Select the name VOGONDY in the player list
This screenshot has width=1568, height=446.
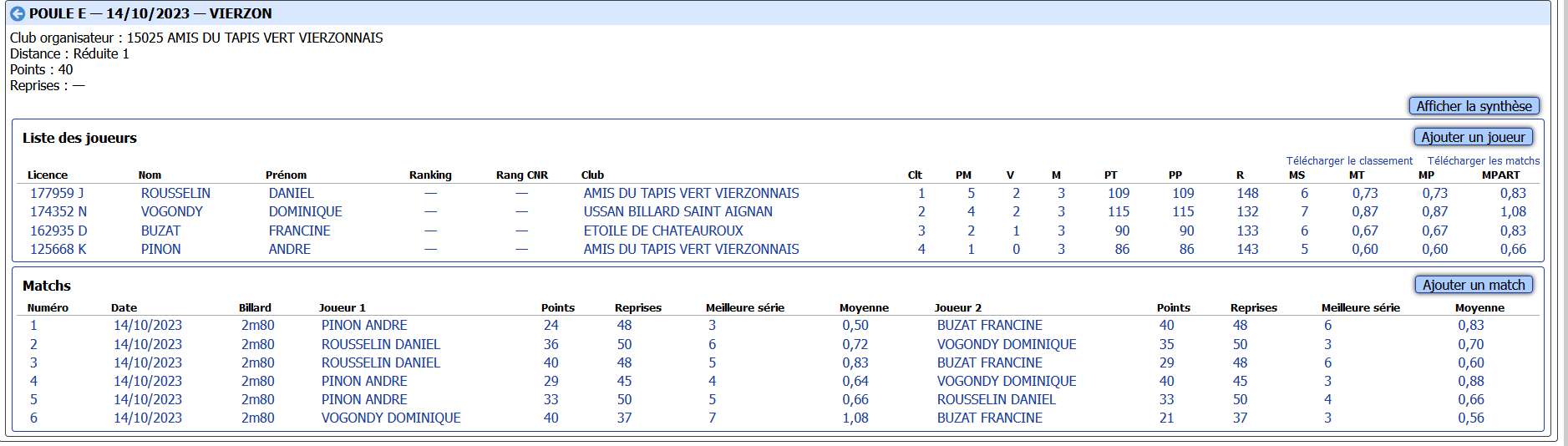pyautogui.click(x=172, y=211)
